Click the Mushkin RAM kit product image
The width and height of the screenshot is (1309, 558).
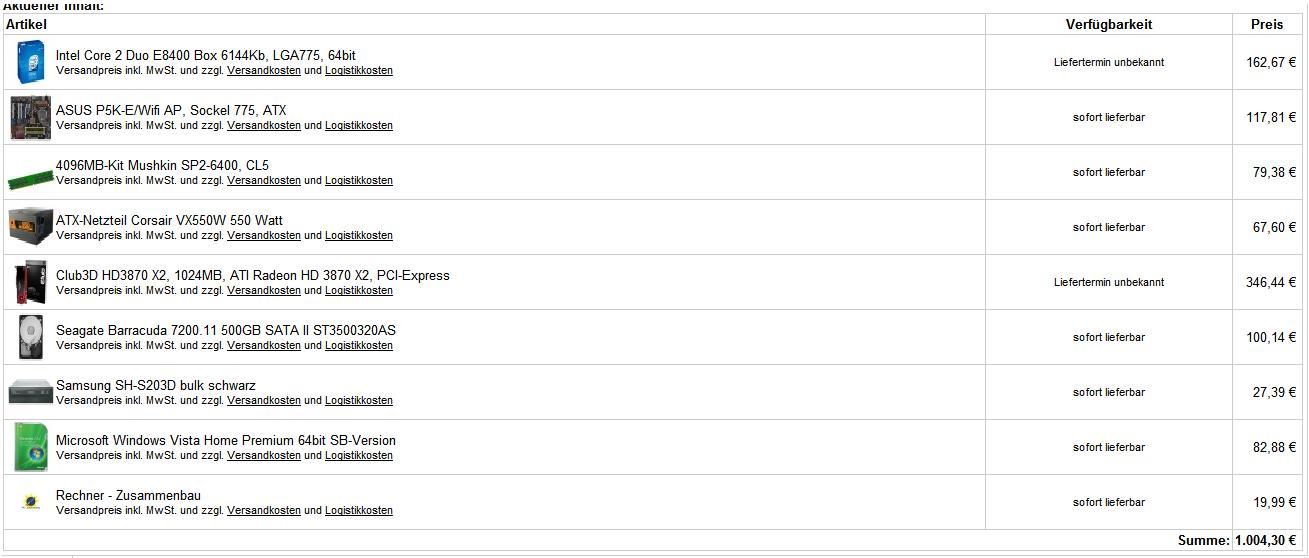tap(30, 179)
